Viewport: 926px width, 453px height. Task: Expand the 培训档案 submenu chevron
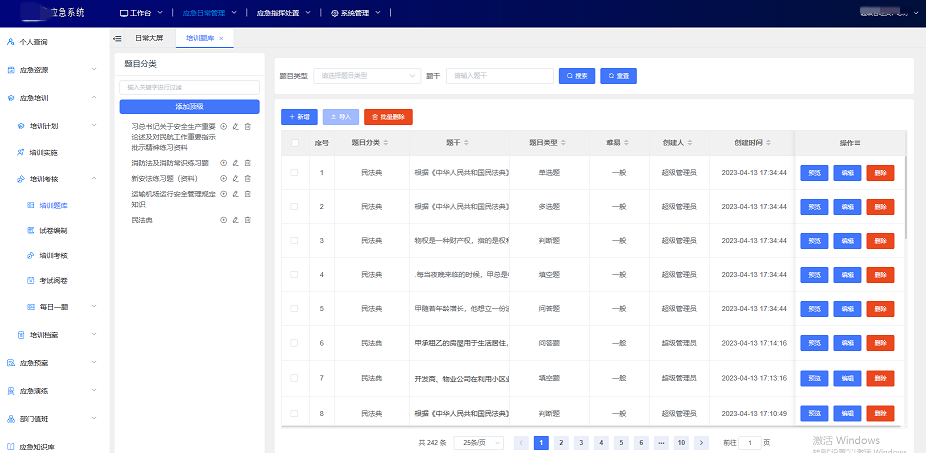point(94,335)
